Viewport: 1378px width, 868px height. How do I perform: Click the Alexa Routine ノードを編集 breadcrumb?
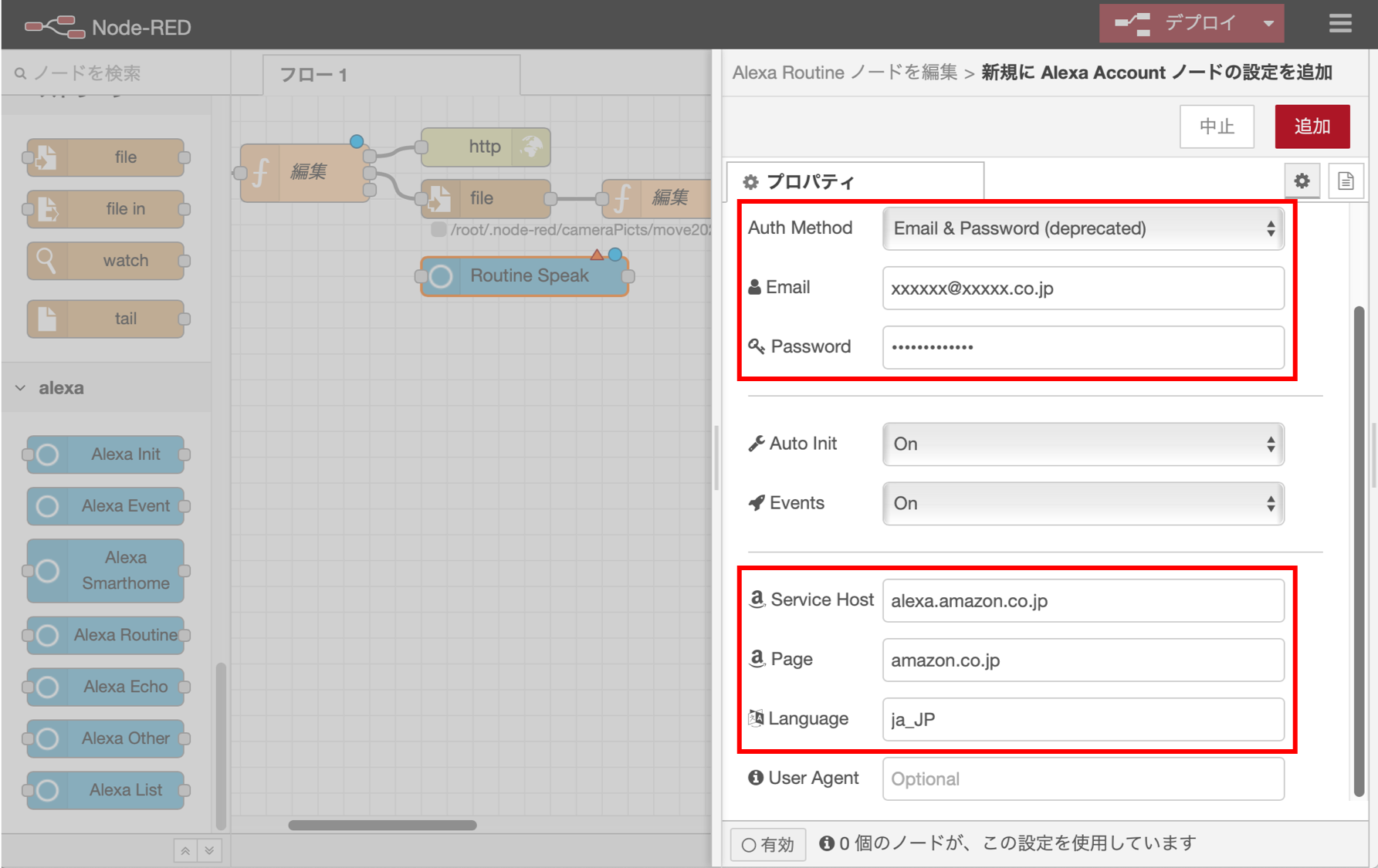click(845, 73)
